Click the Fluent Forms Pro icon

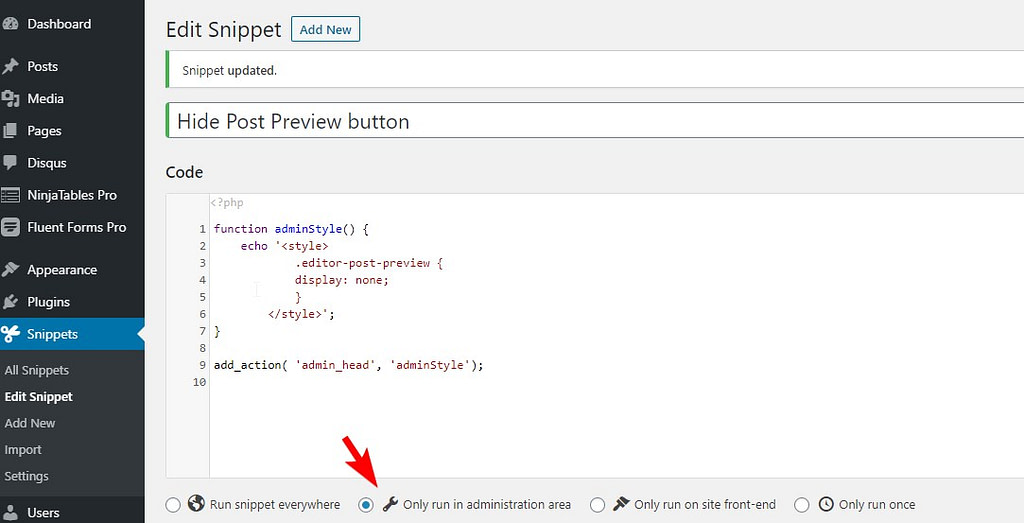10,227
